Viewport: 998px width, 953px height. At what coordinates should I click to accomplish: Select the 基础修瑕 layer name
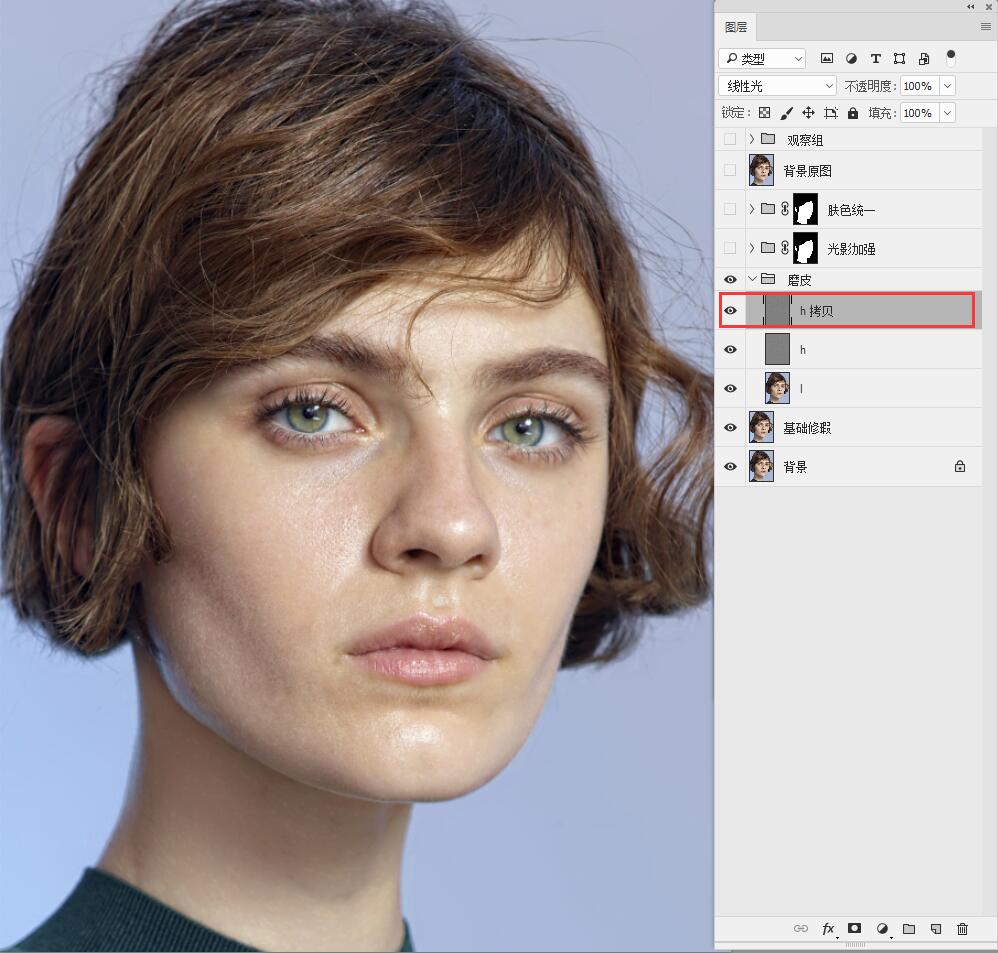click(807, 428)
